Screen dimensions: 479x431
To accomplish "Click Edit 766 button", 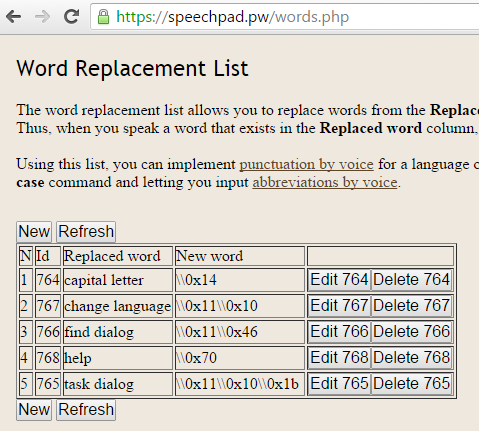I will tap(339, 332).
